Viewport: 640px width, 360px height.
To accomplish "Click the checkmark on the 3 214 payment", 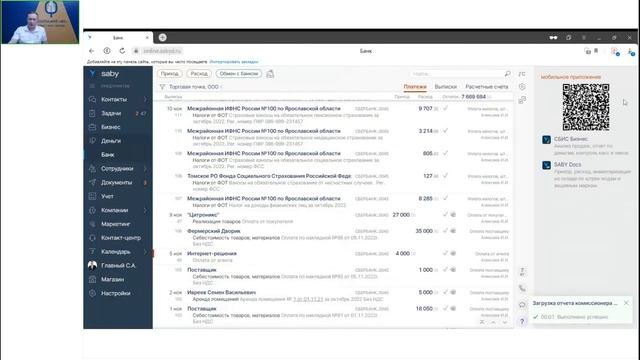I will [445, 131].
